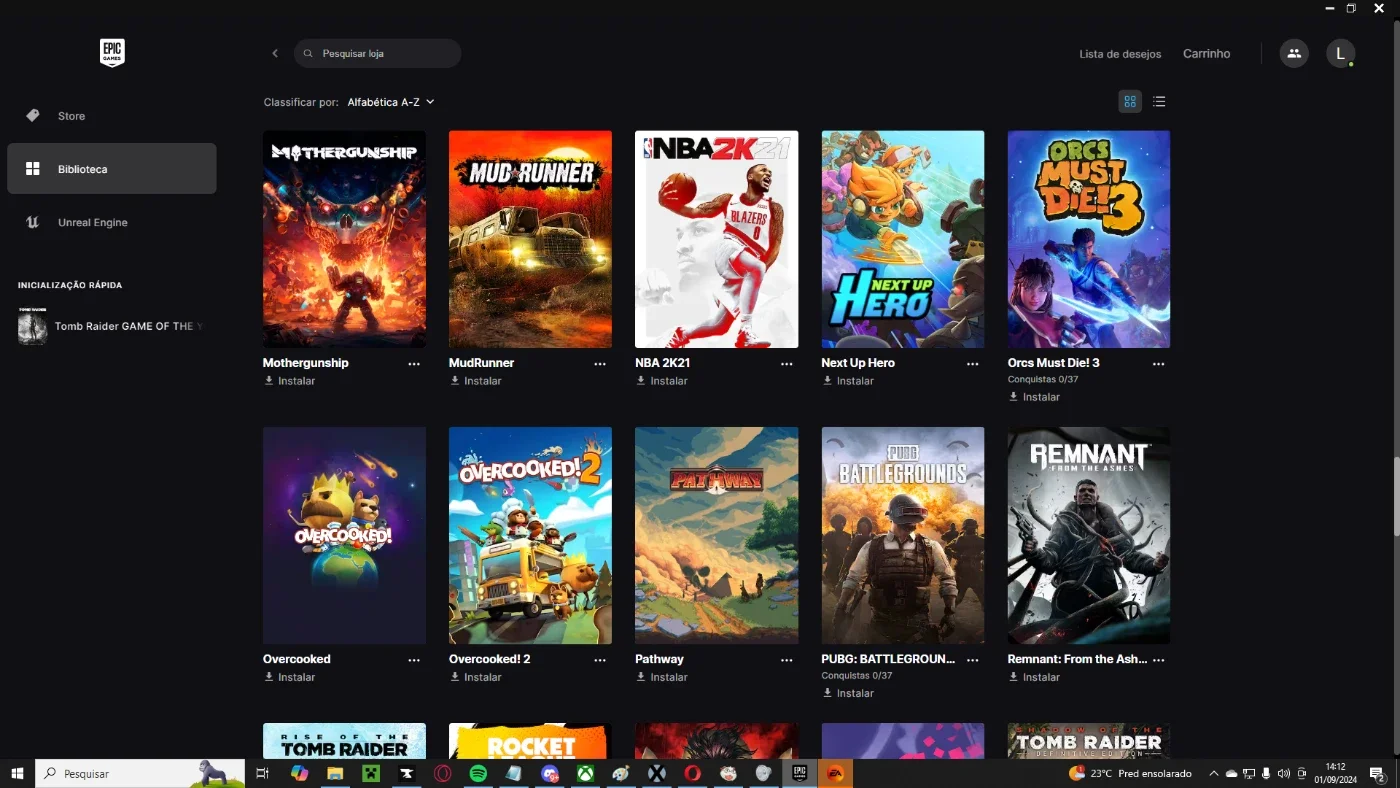Viewport: 1400px width, 788px height.
Task: Click Instalar under Remnant: From the Ashes
Action: click(x=1034, y=677)
